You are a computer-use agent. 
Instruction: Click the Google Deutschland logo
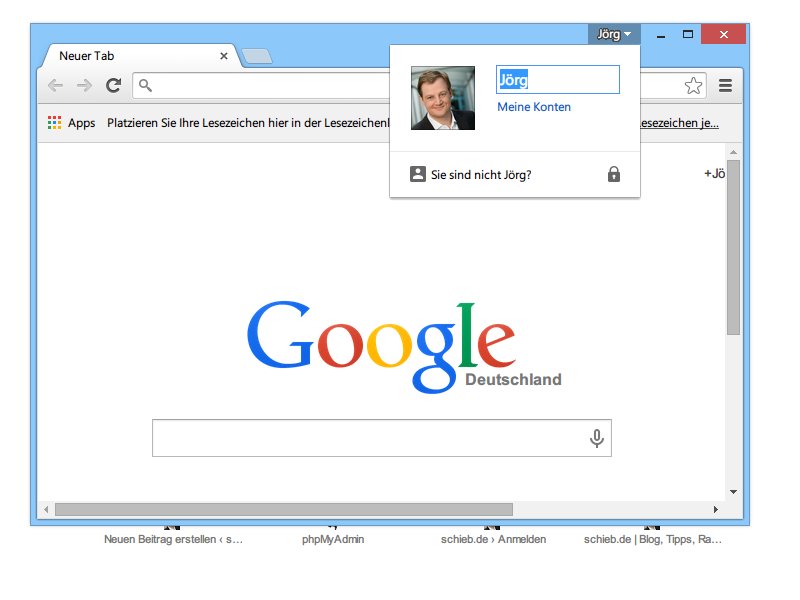(x=404, y=347)
